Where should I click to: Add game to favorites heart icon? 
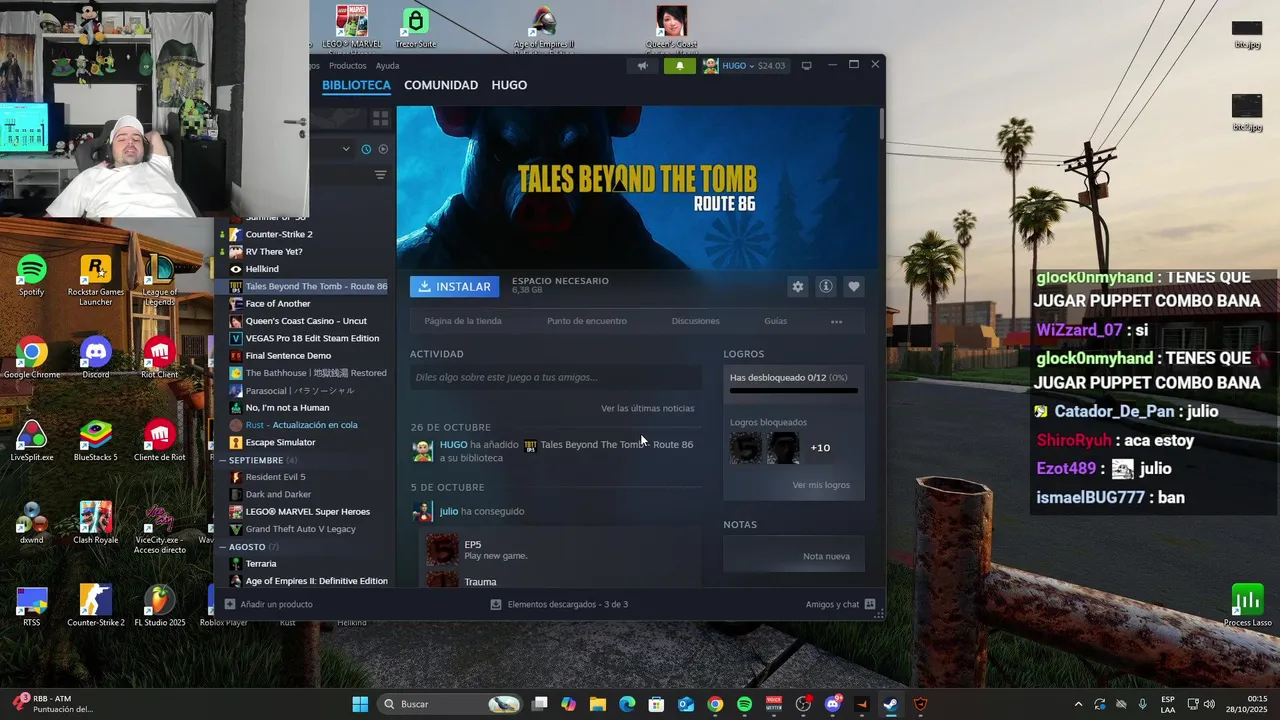tap(854, 287)
